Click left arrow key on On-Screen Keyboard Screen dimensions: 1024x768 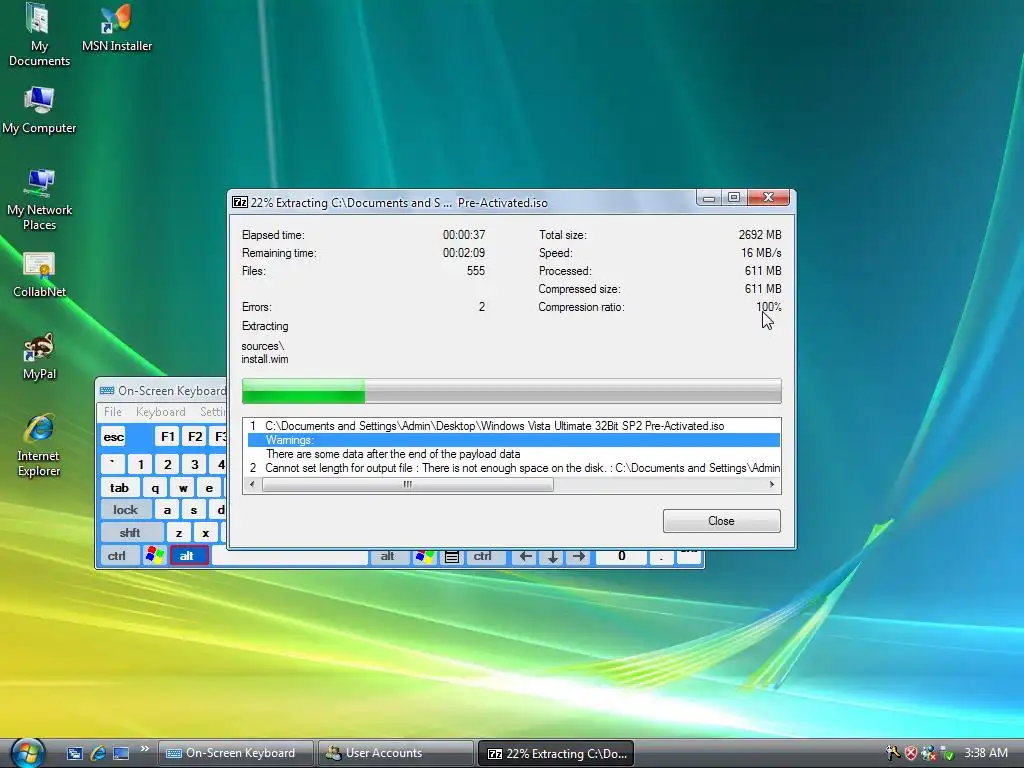[x=525, y=556]
